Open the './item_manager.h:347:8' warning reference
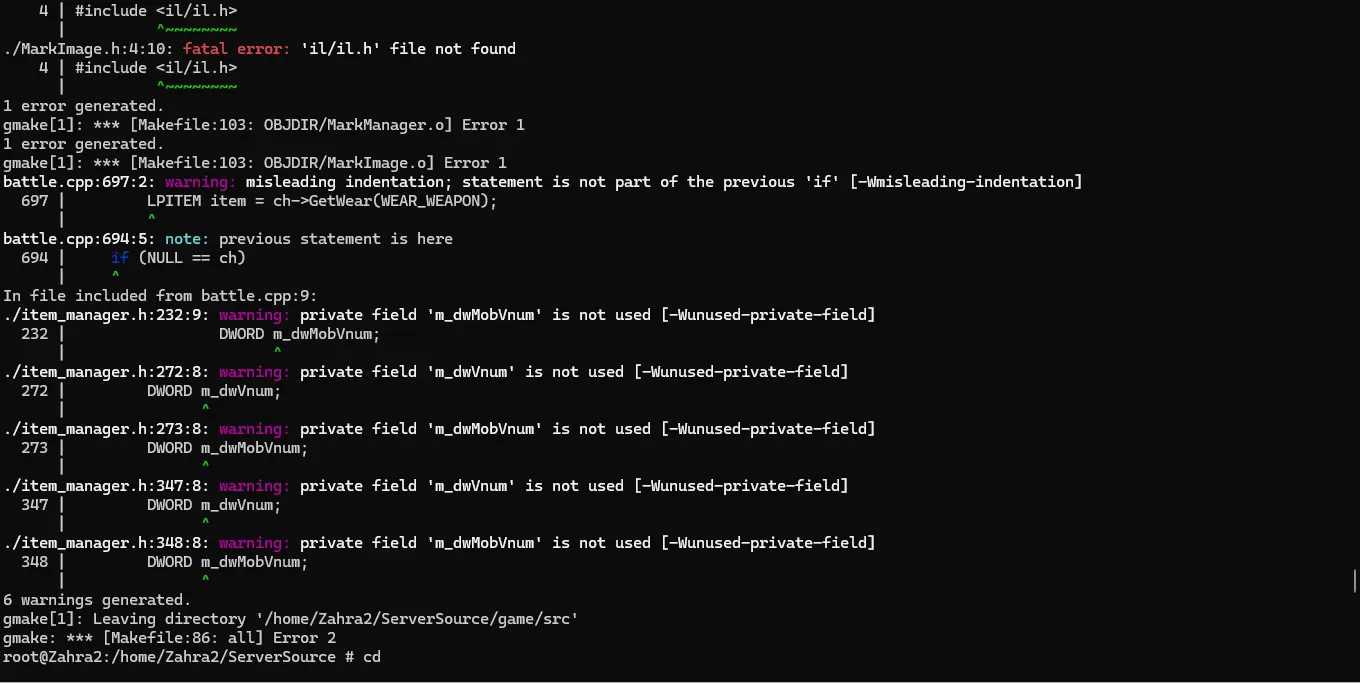1360x683 pixels. point(106,486)
